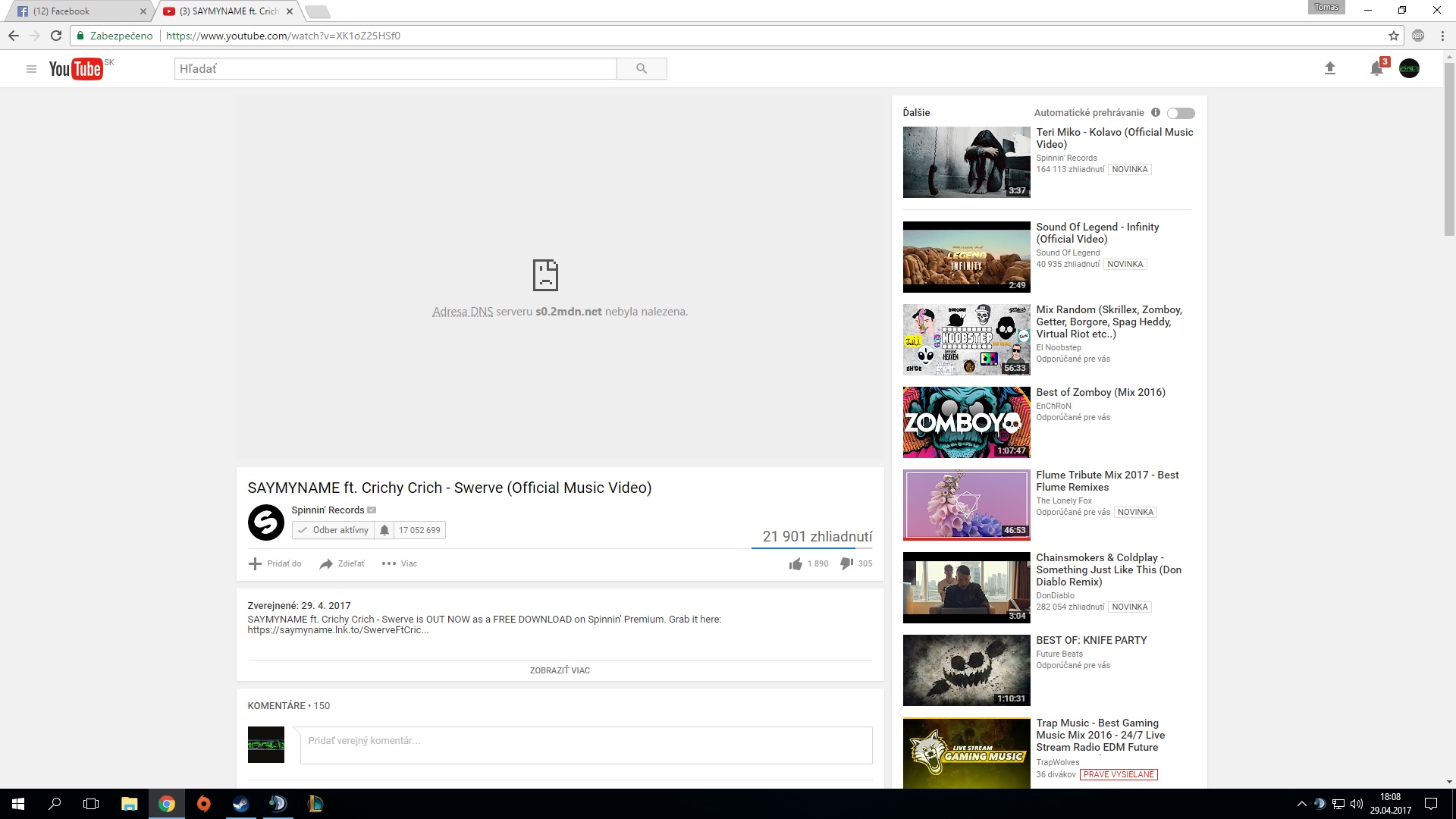Click the browser address bar URL
1456x819 pixels.
pos(283,36)
